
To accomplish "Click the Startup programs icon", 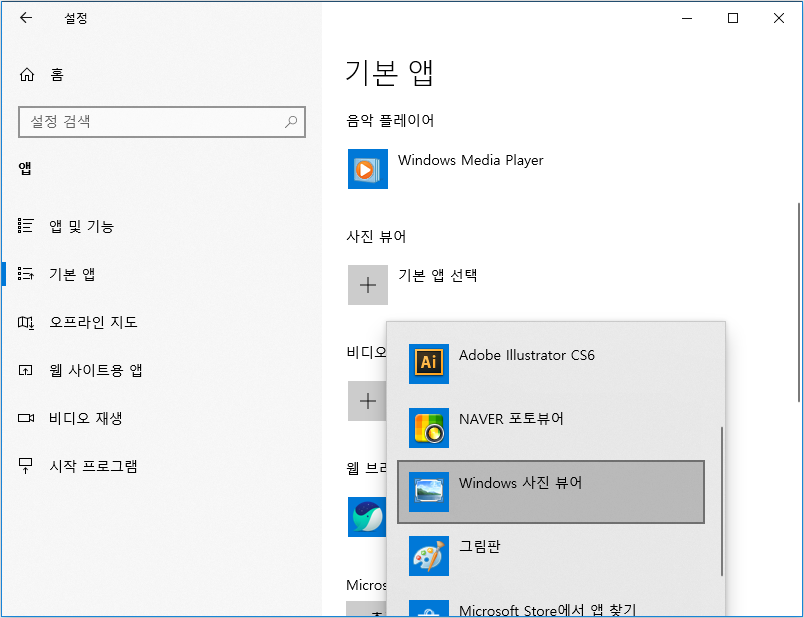I will [x=26, y=466].
